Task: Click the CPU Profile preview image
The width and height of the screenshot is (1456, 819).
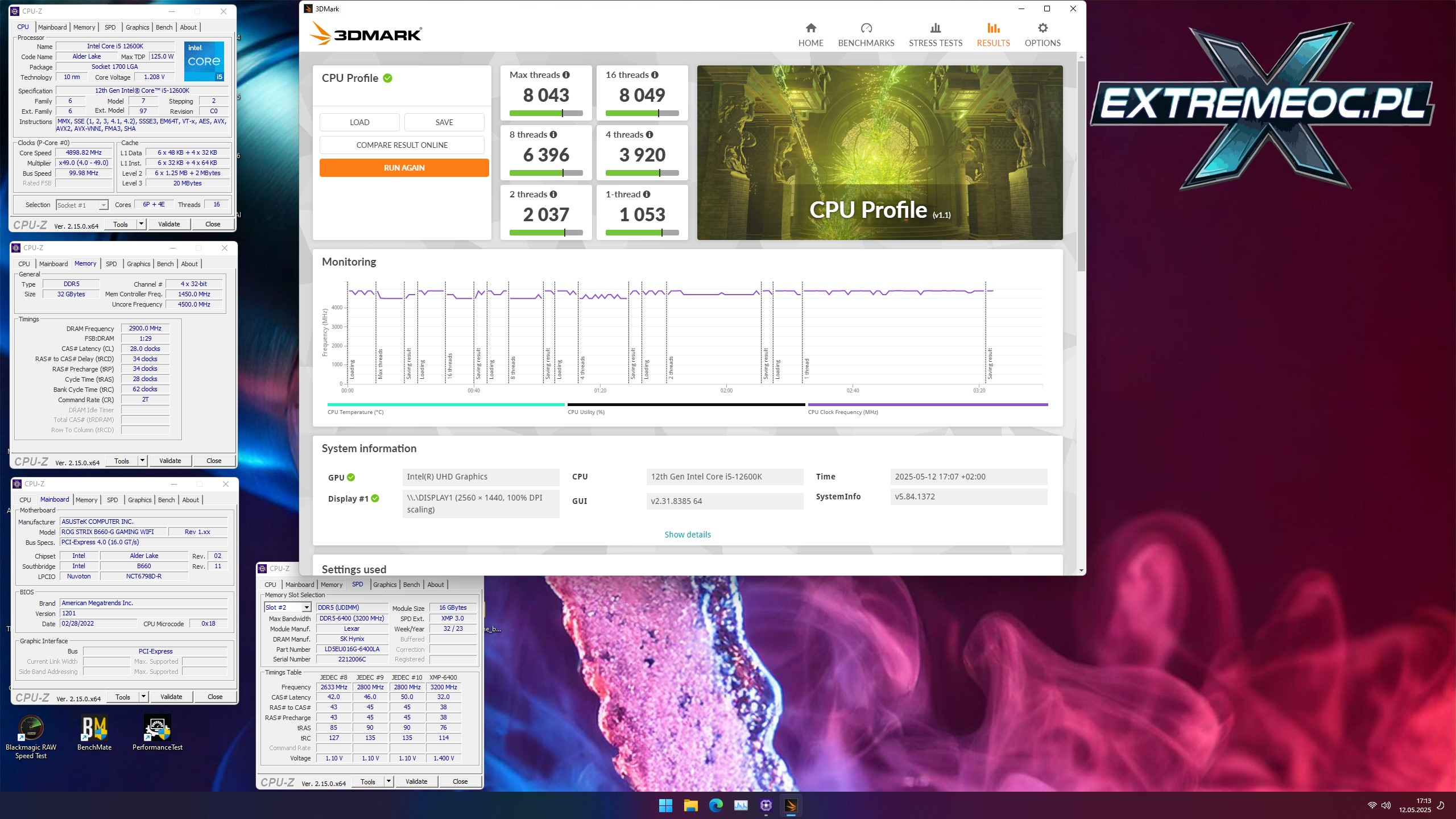Action: tap(879, 152)
